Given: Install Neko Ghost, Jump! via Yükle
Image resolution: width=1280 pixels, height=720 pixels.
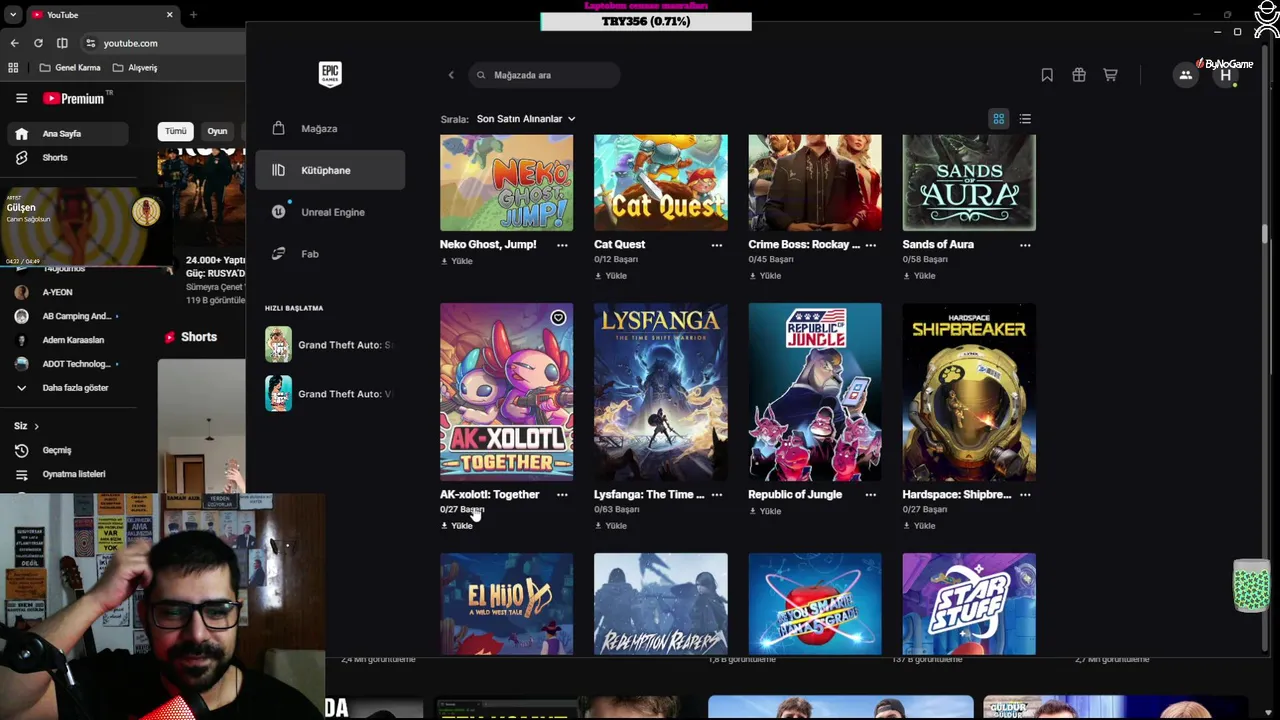Looking at the screenshot, I should click(456, 261).
